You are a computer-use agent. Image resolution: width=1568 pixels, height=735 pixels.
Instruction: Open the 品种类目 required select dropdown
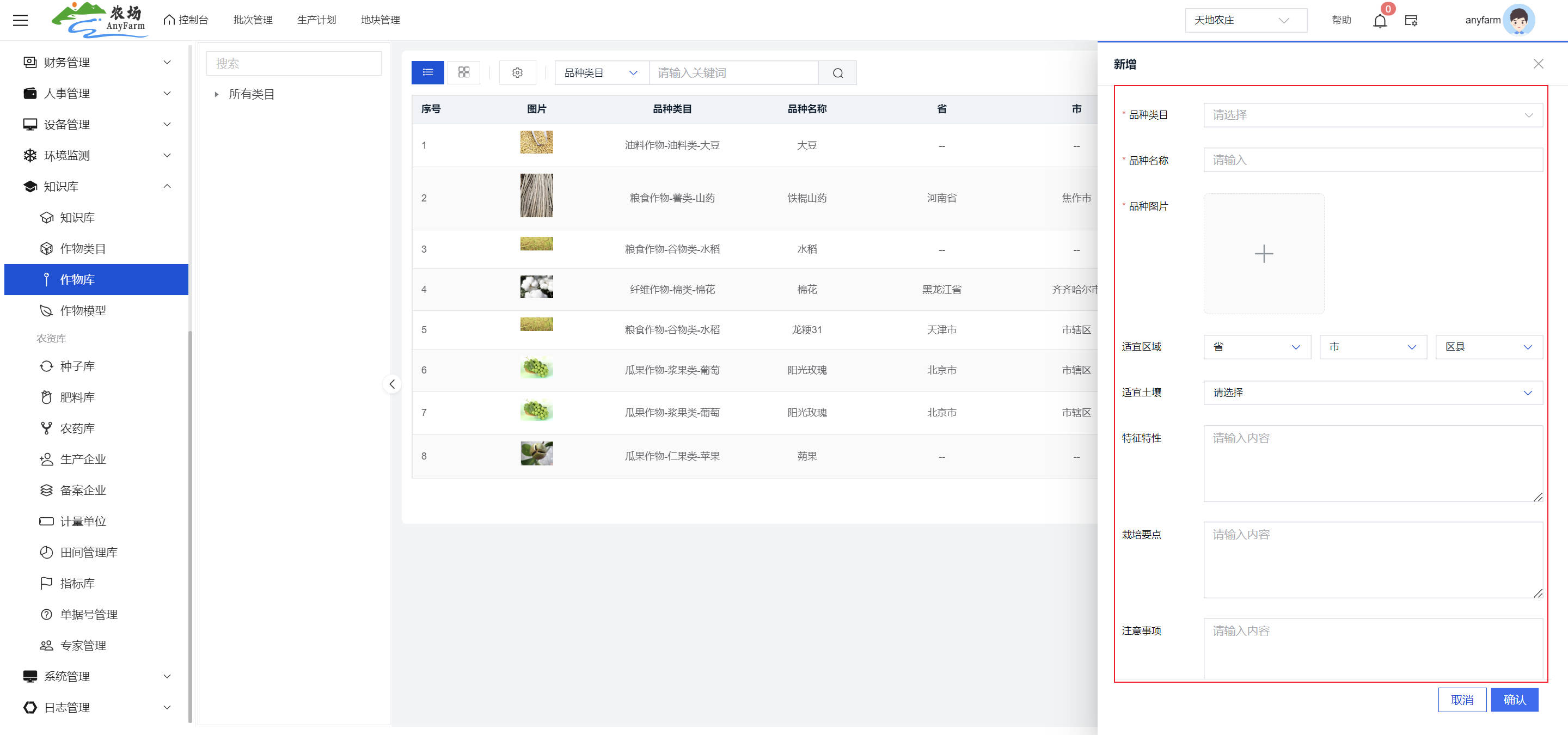pos(1372,115)
